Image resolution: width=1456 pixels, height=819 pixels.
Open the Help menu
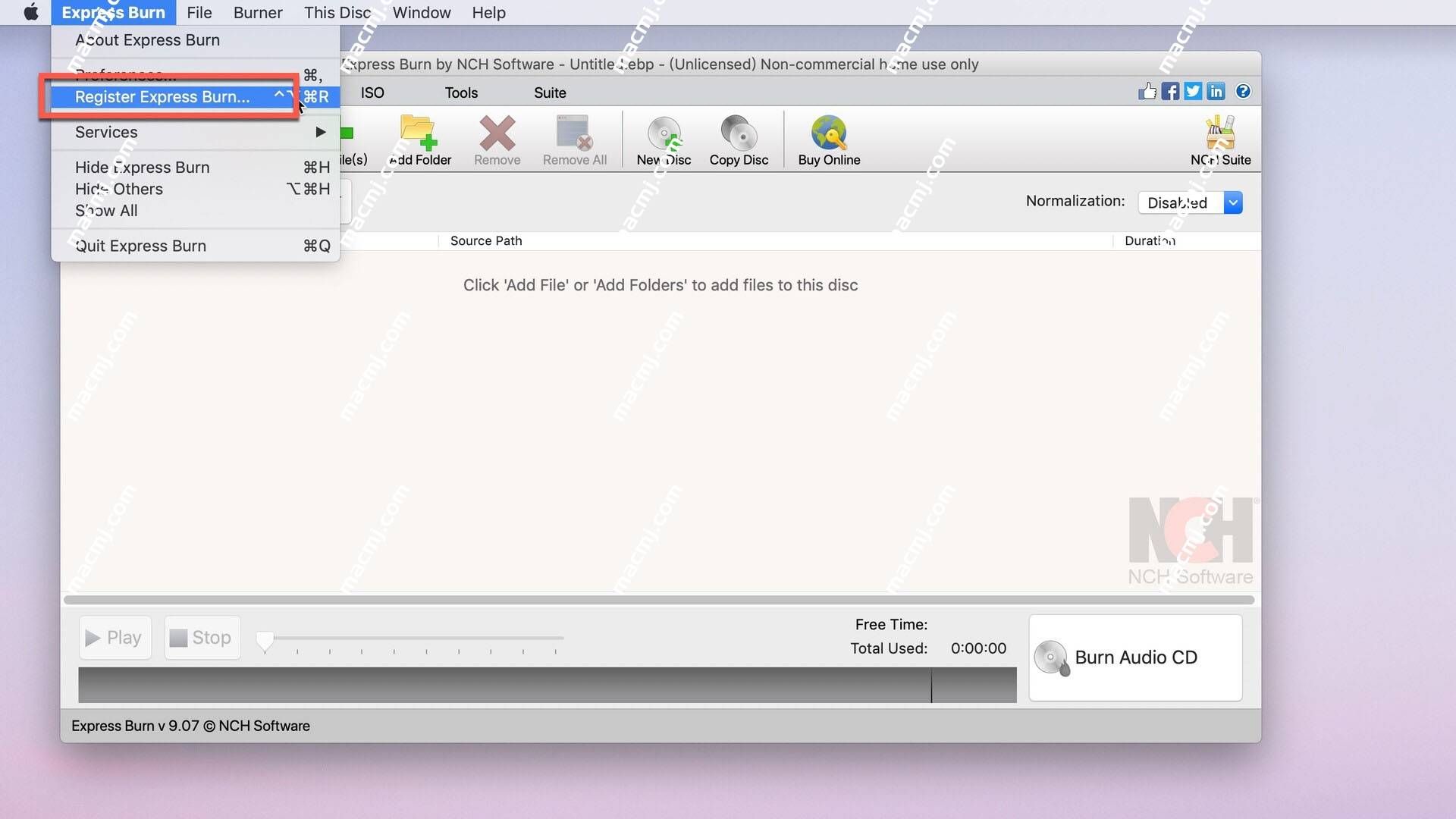pos(488,12)
